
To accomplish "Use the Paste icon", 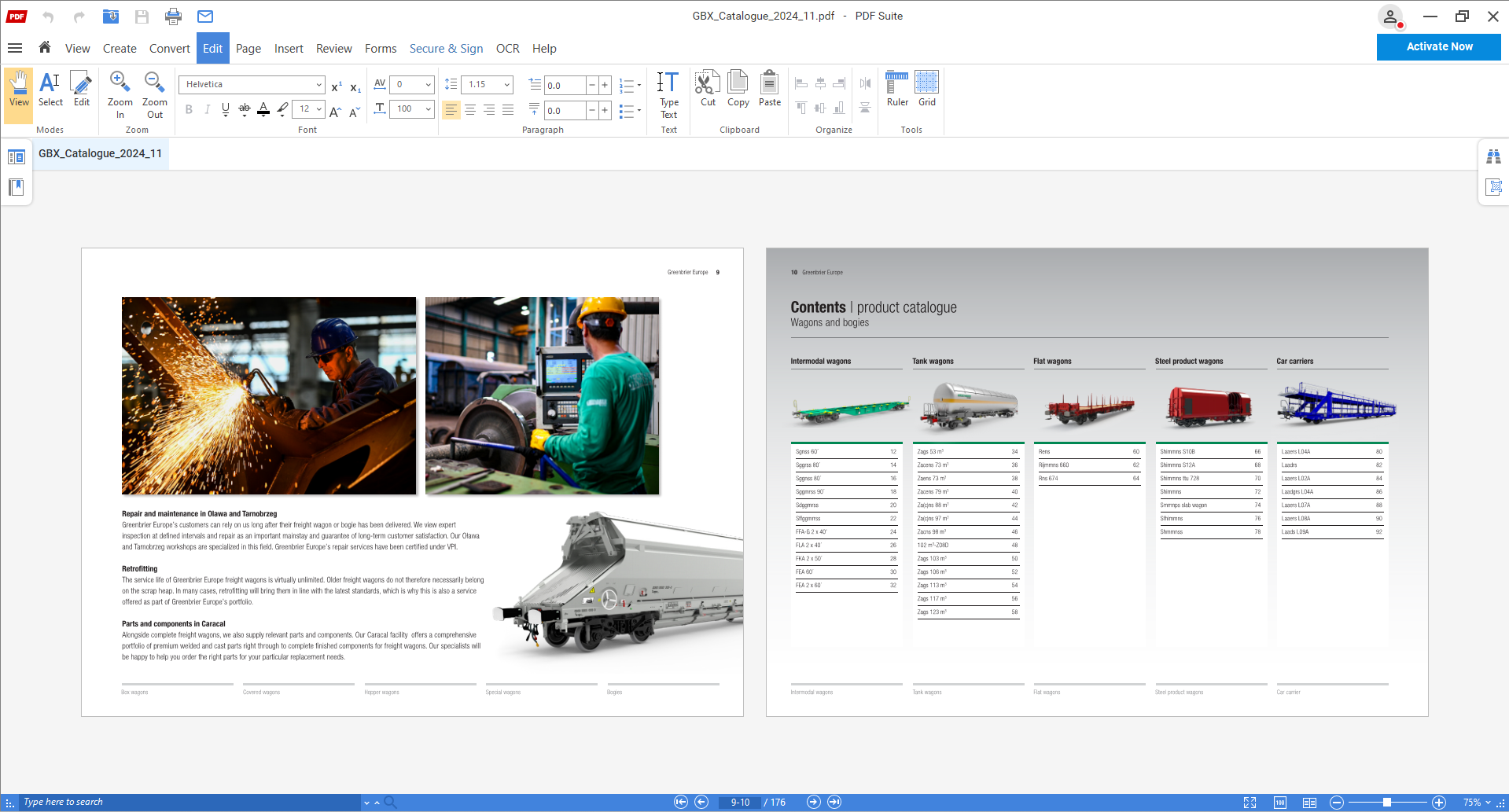I will point(769,88).
